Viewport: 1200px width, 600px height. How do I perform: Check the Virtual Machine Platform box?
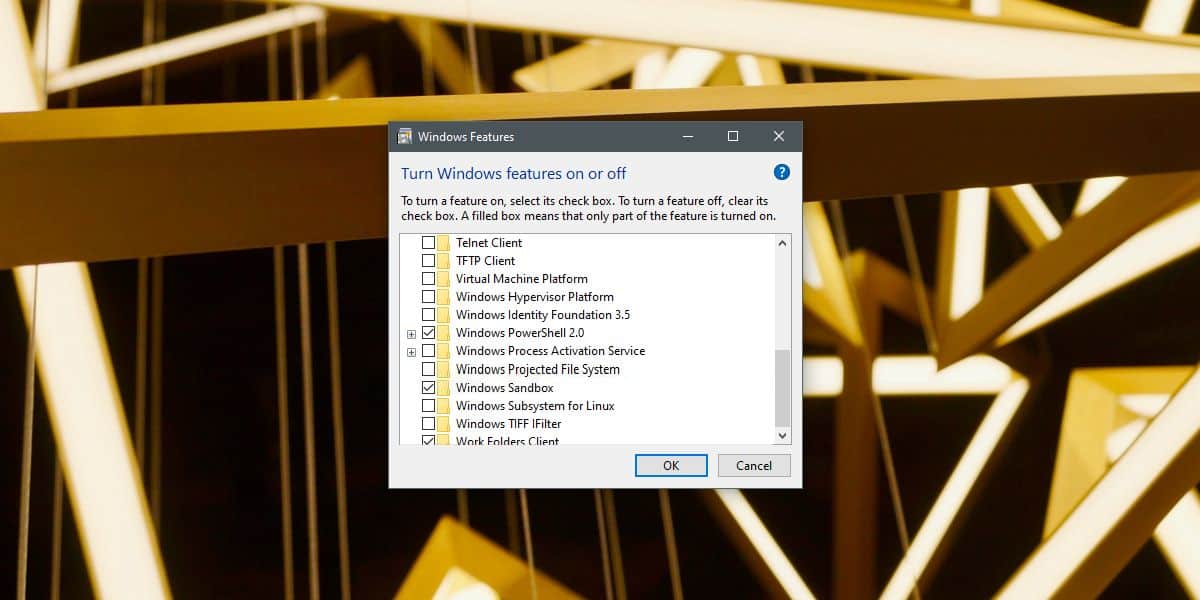428,279
